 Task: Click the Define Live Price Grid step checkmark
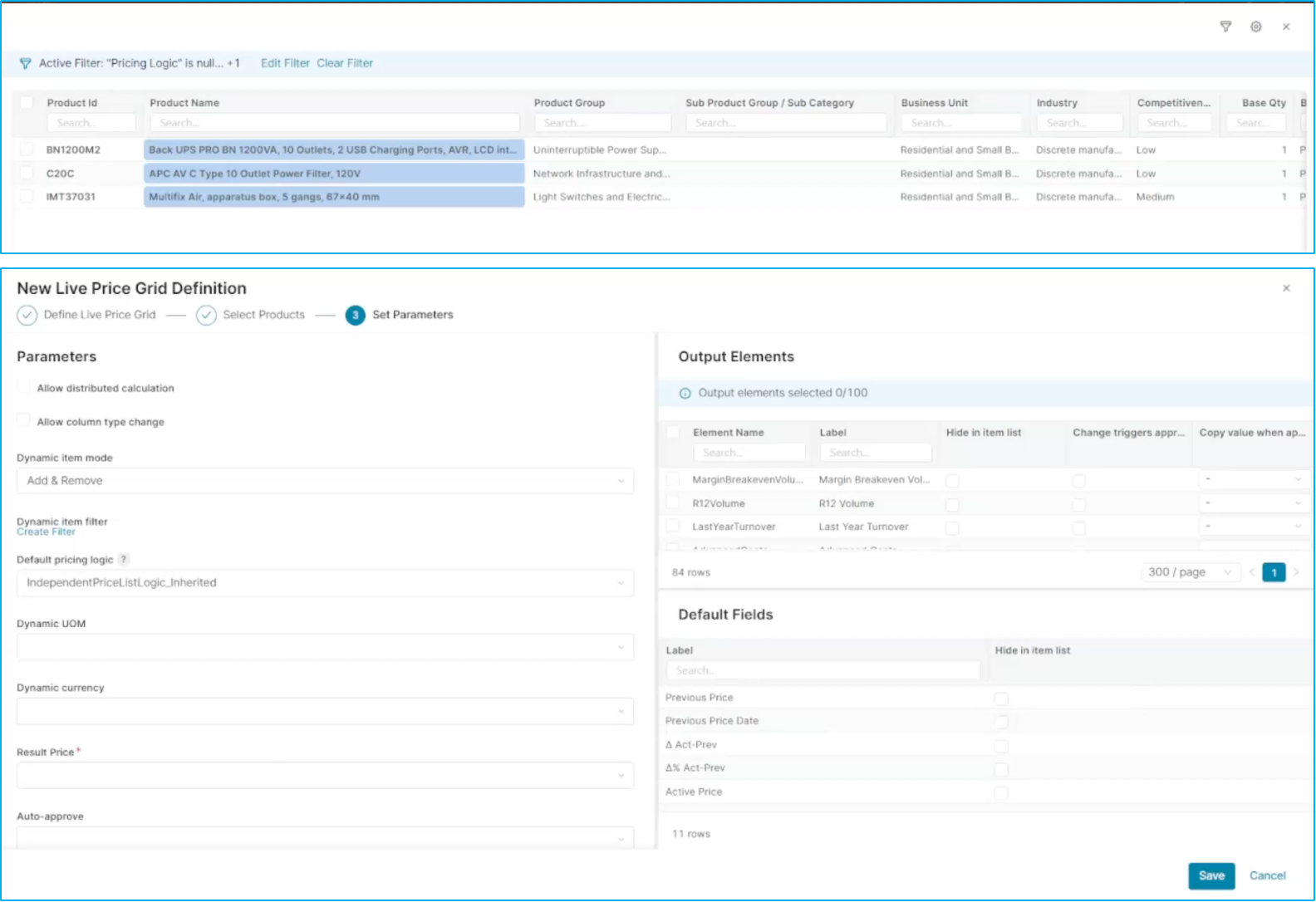[x=27, y=316]
